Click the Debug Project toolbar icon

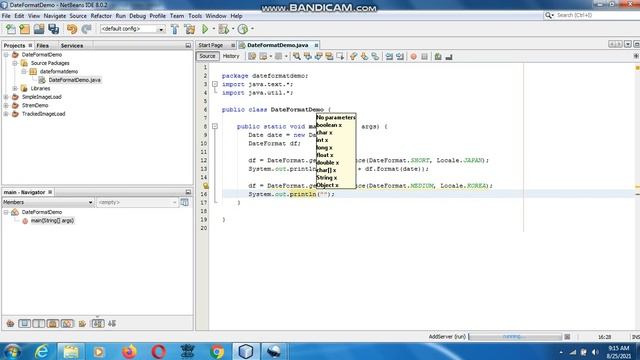click(223, 29)
